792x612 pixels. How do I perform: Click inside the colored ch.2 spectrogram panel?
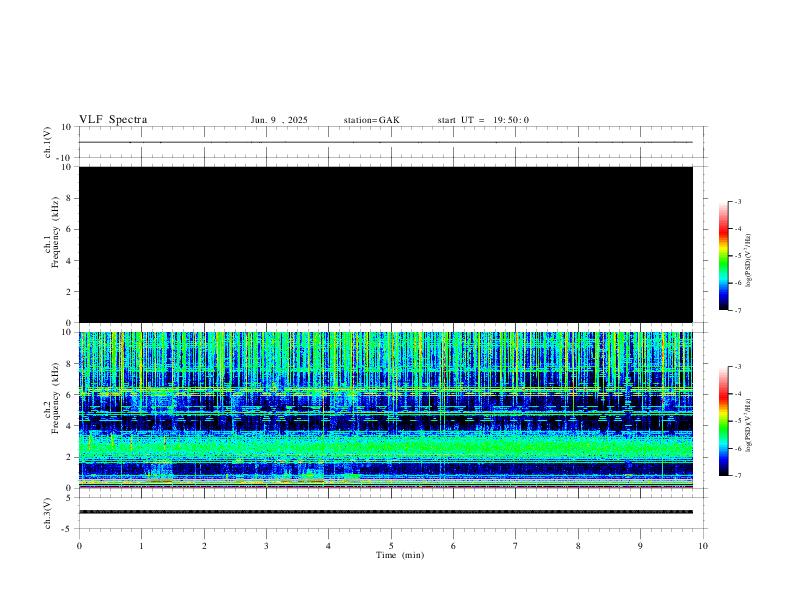pos(385,410)
